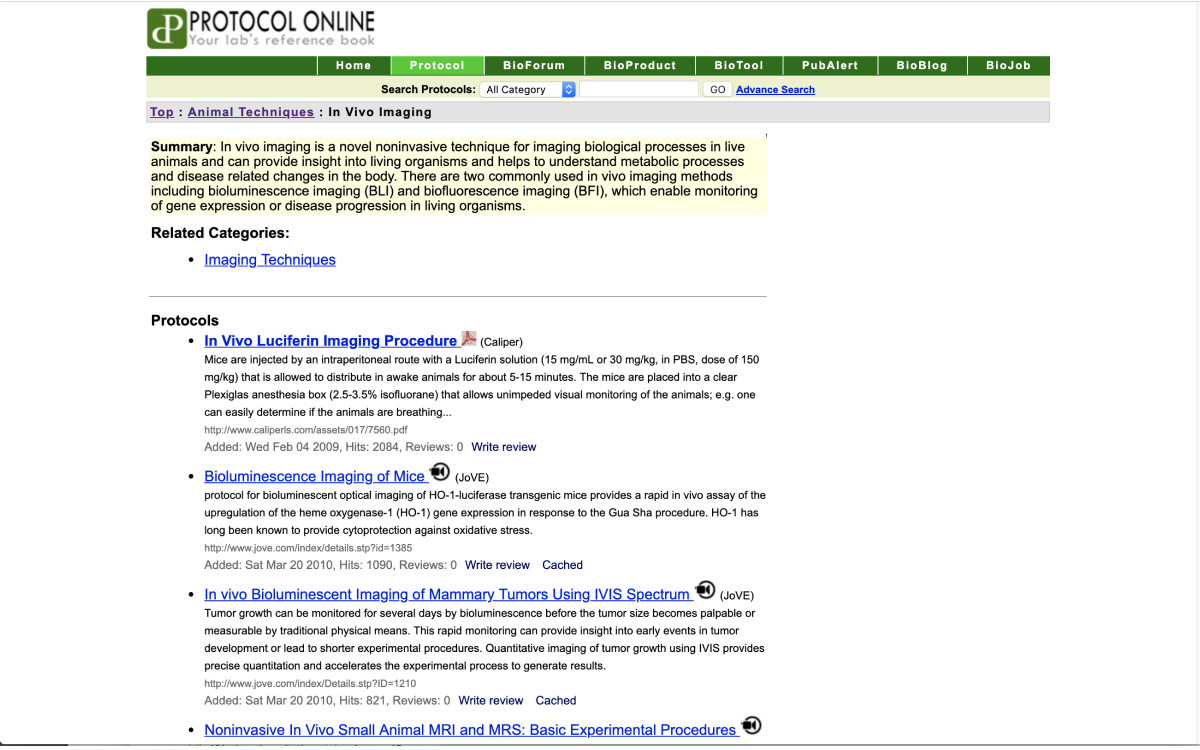Open the Advance Search link

[x=775, y=90]
